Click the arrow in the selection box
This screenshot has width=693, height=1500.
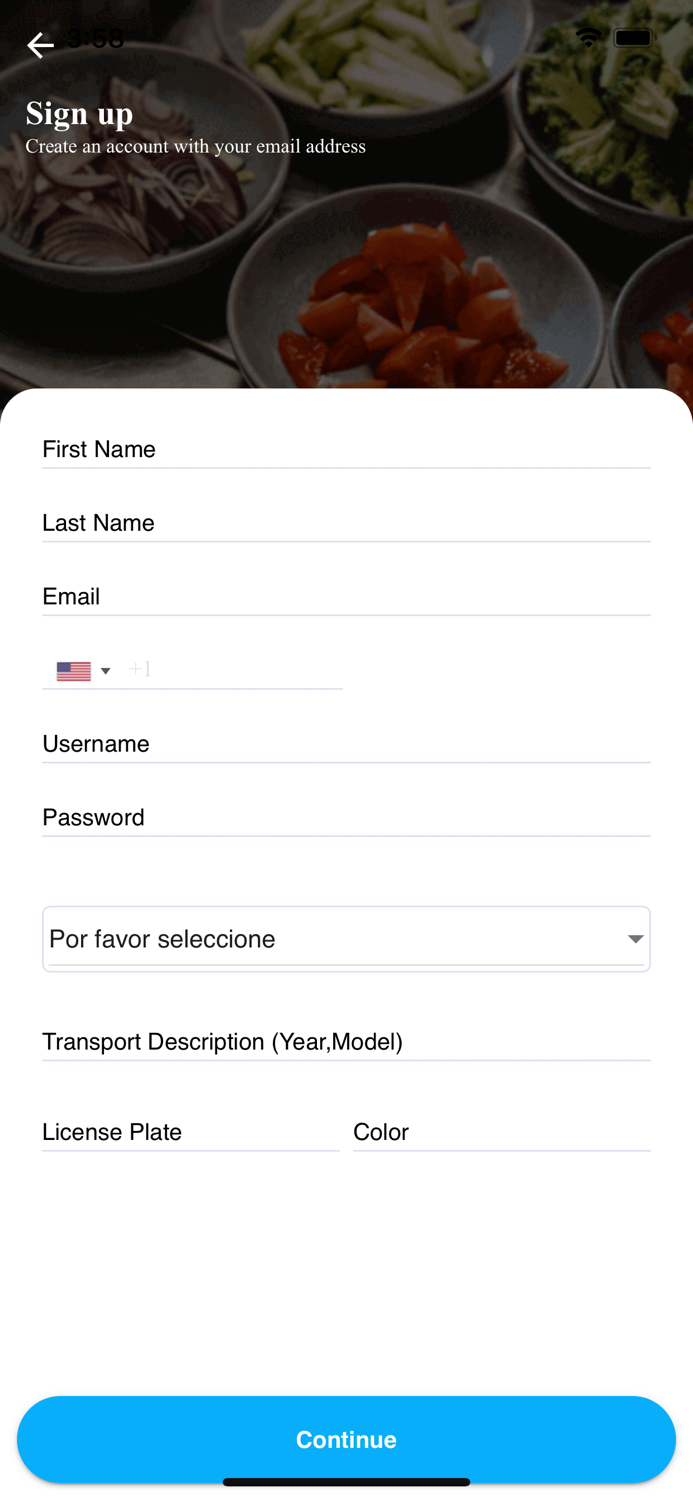pyautogui.click(x=635, y=939)
